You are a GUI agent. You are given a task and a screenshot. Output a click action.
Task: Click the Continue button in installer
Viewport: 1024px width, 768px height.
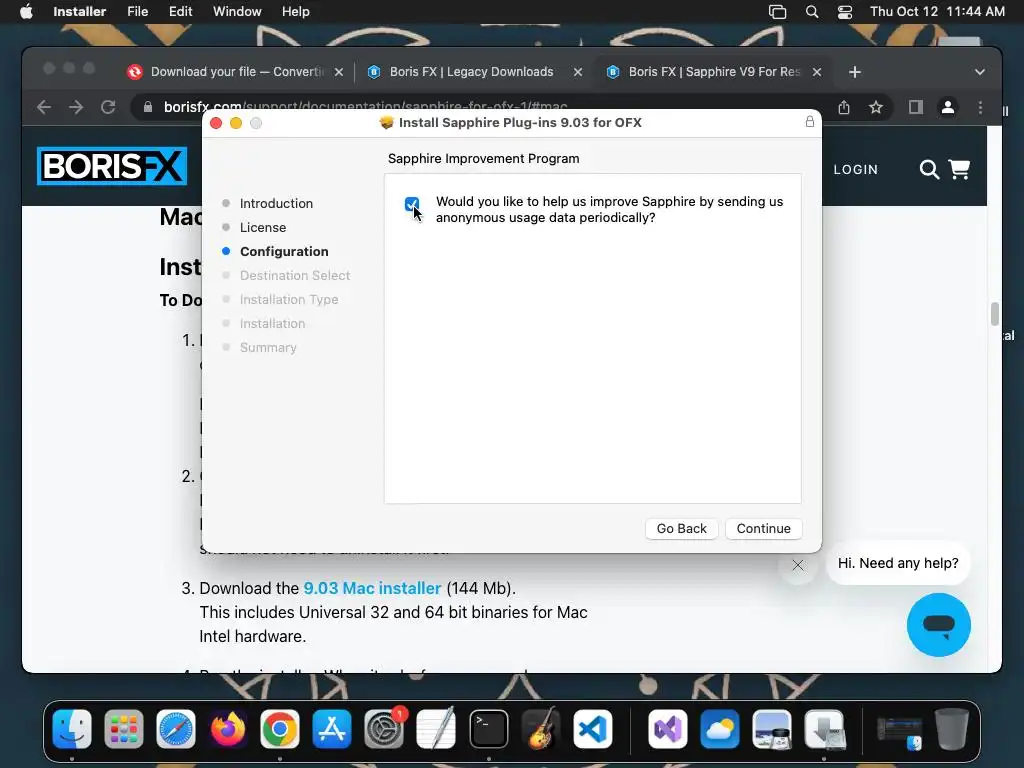pos(763,528)
